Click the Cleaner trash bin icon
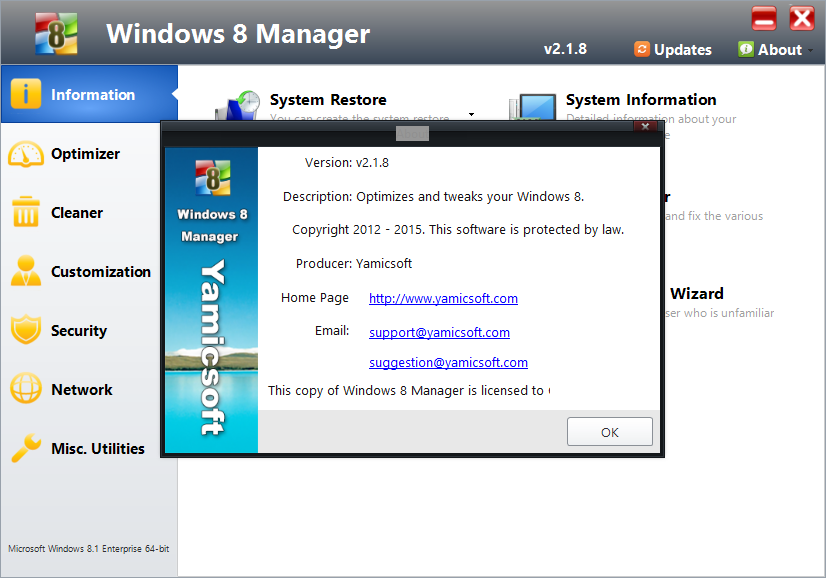Screen dimensions: 826x578 25,212
